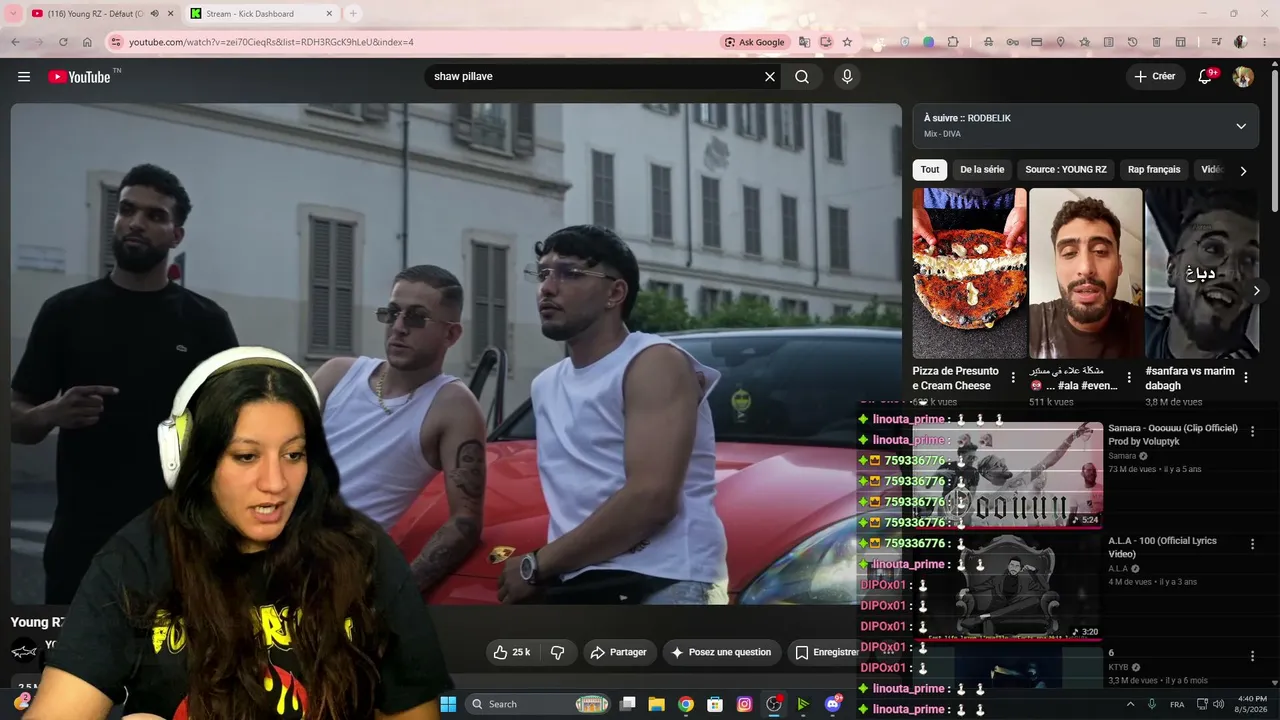Go back to the previous page
Image resolution: width=1280 pixels, height=720 pixels.
[x=15, y=42]
